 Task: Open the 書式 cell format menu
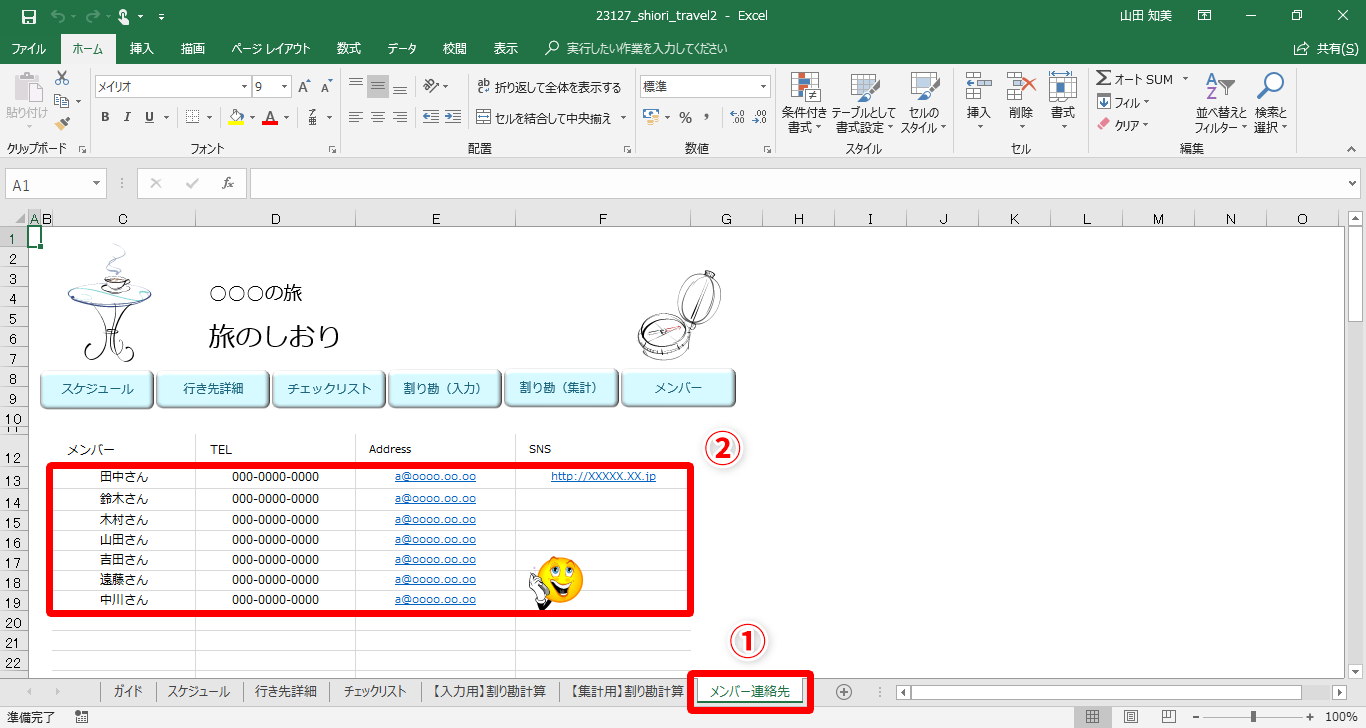[x=1062, y=103]
